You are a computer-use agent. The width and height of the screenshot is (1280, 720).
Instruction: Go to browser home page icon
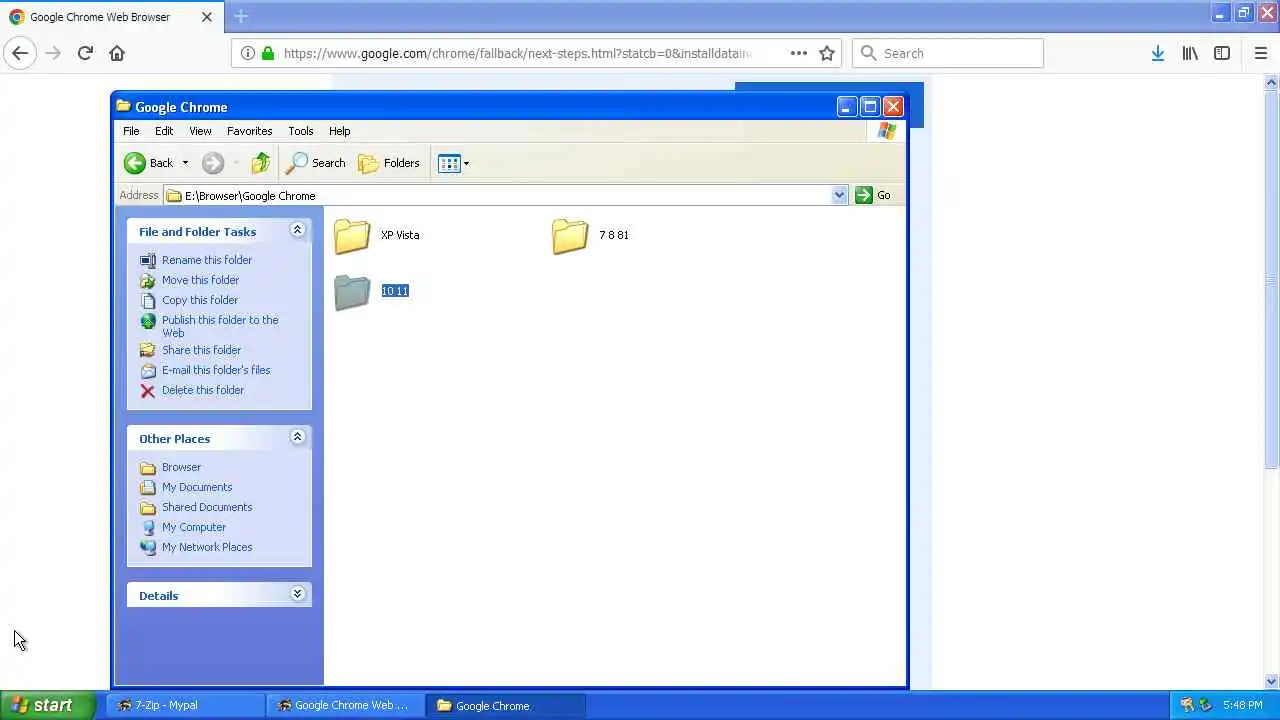(x=117, y=53)
